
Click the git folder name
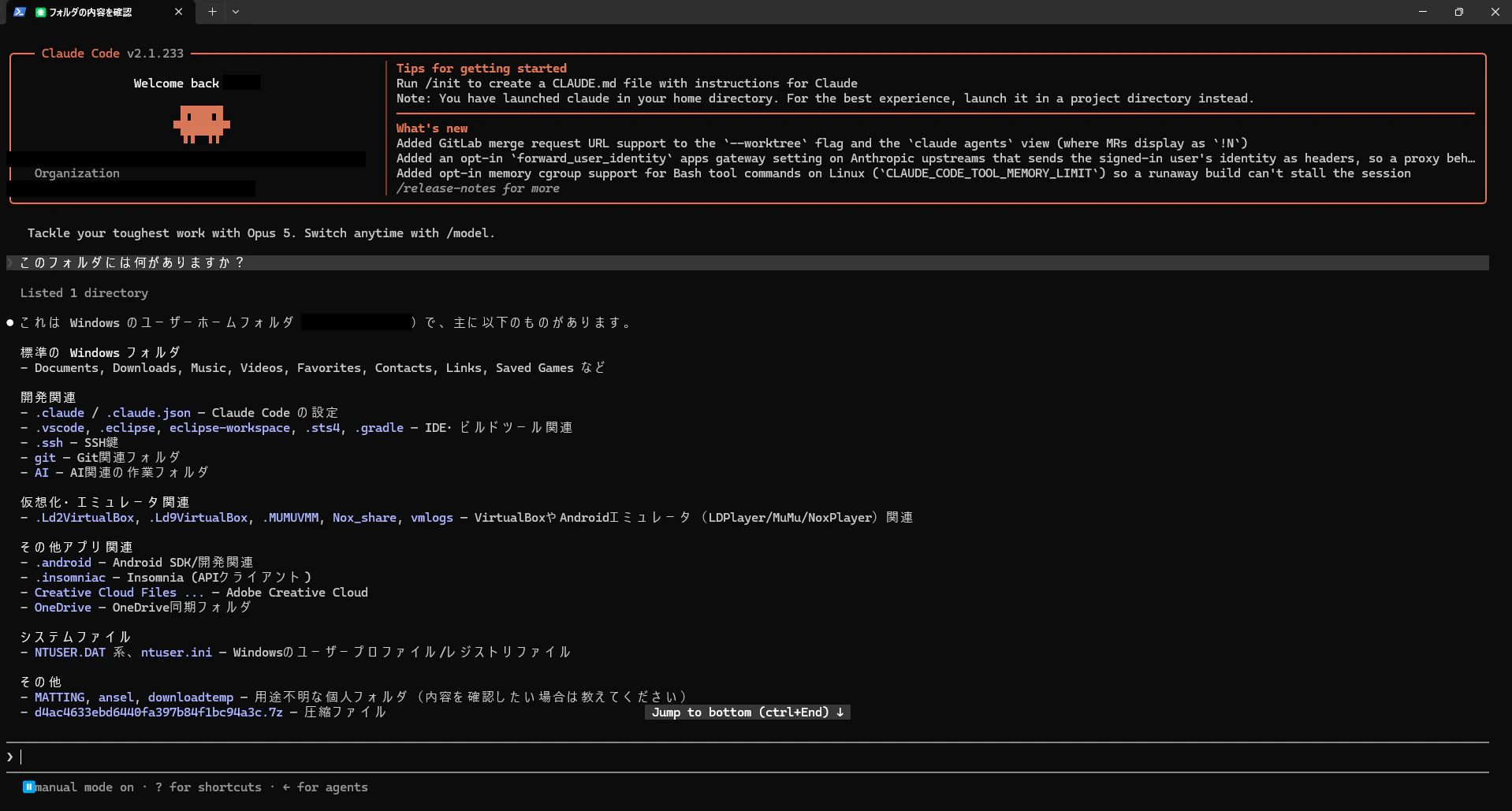pos(45,458)
